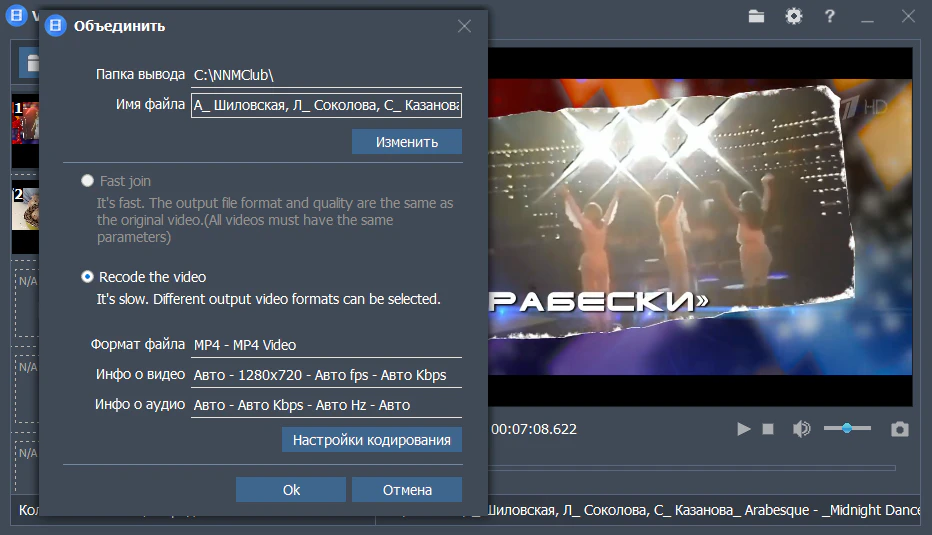Stop the video playback

coord(768,429)
